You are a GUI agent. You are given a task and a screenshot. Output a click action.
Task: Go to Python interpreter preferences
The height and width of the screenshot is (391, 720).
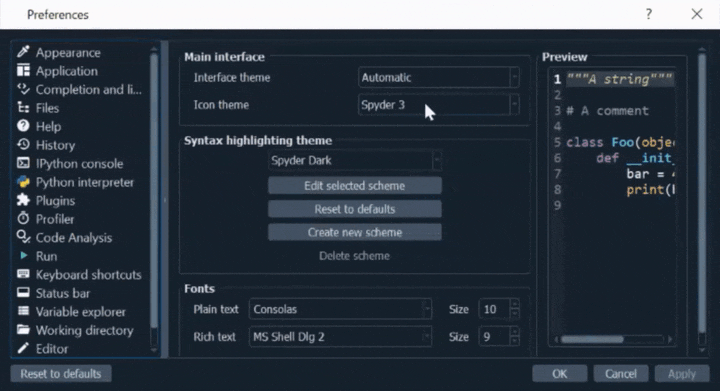coord(84,182)
